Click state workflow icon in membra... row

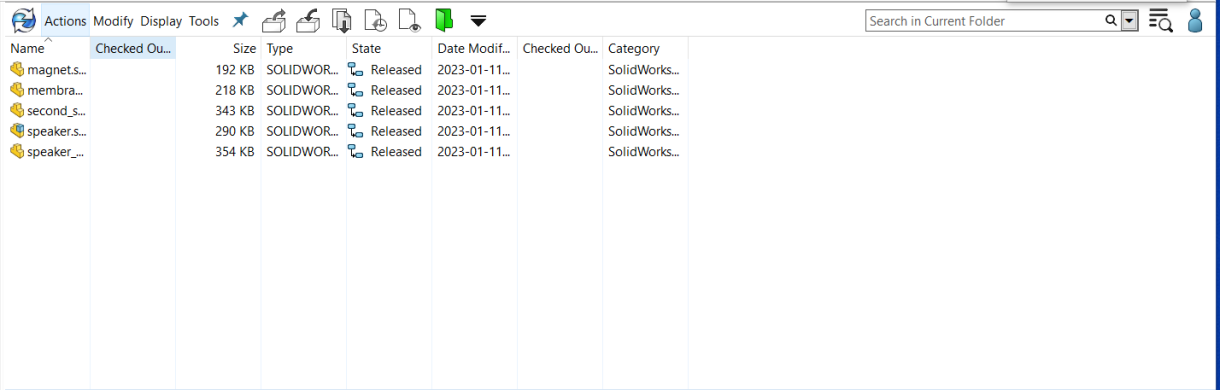(355, 90)
